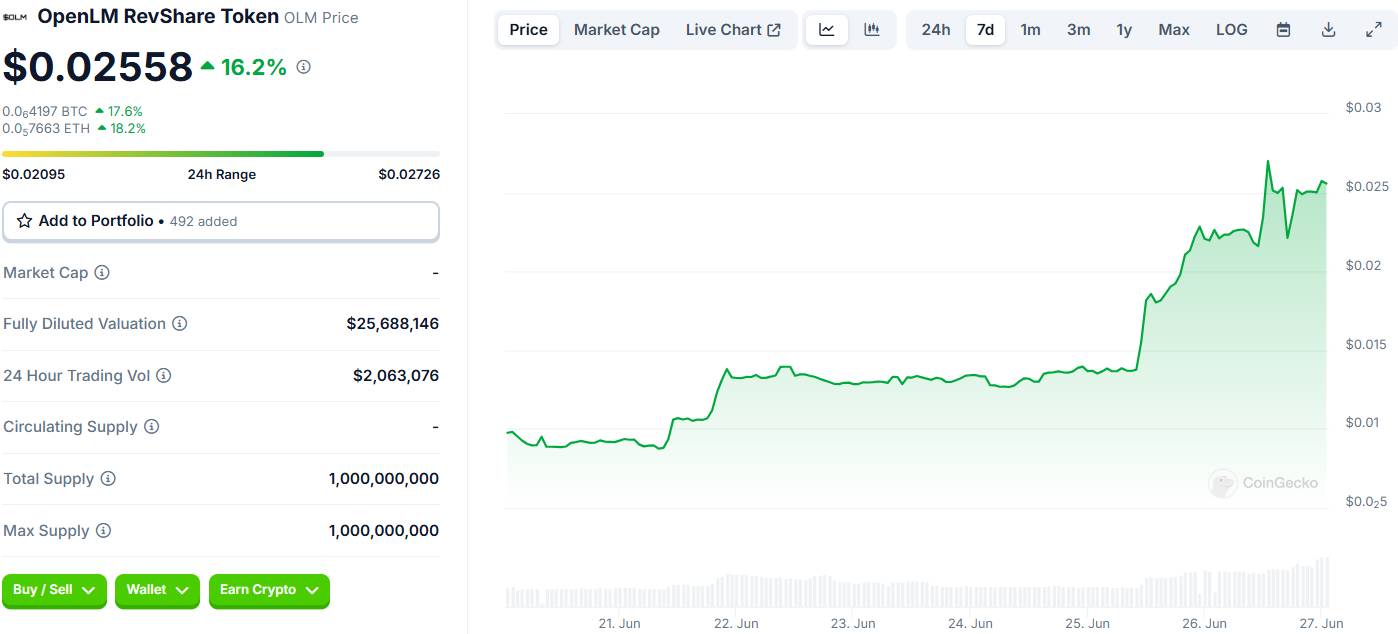Click external link icon beside Live Chart
The height and width of the screenshot is (634, 1398).
pos(774,30)
